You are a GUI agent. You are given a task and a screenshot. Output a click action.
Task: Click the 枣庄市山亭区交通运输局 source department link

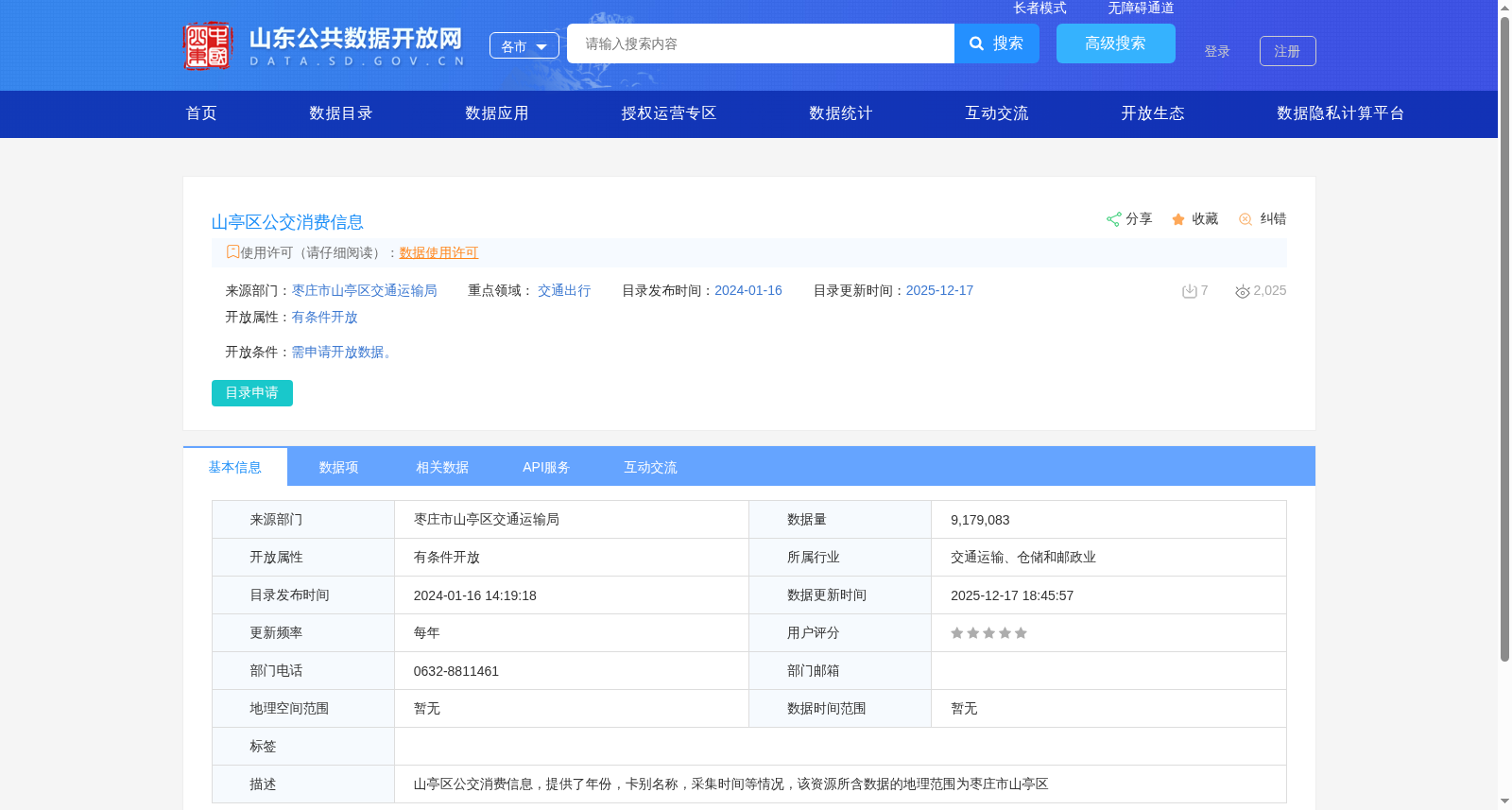[365, 290]
